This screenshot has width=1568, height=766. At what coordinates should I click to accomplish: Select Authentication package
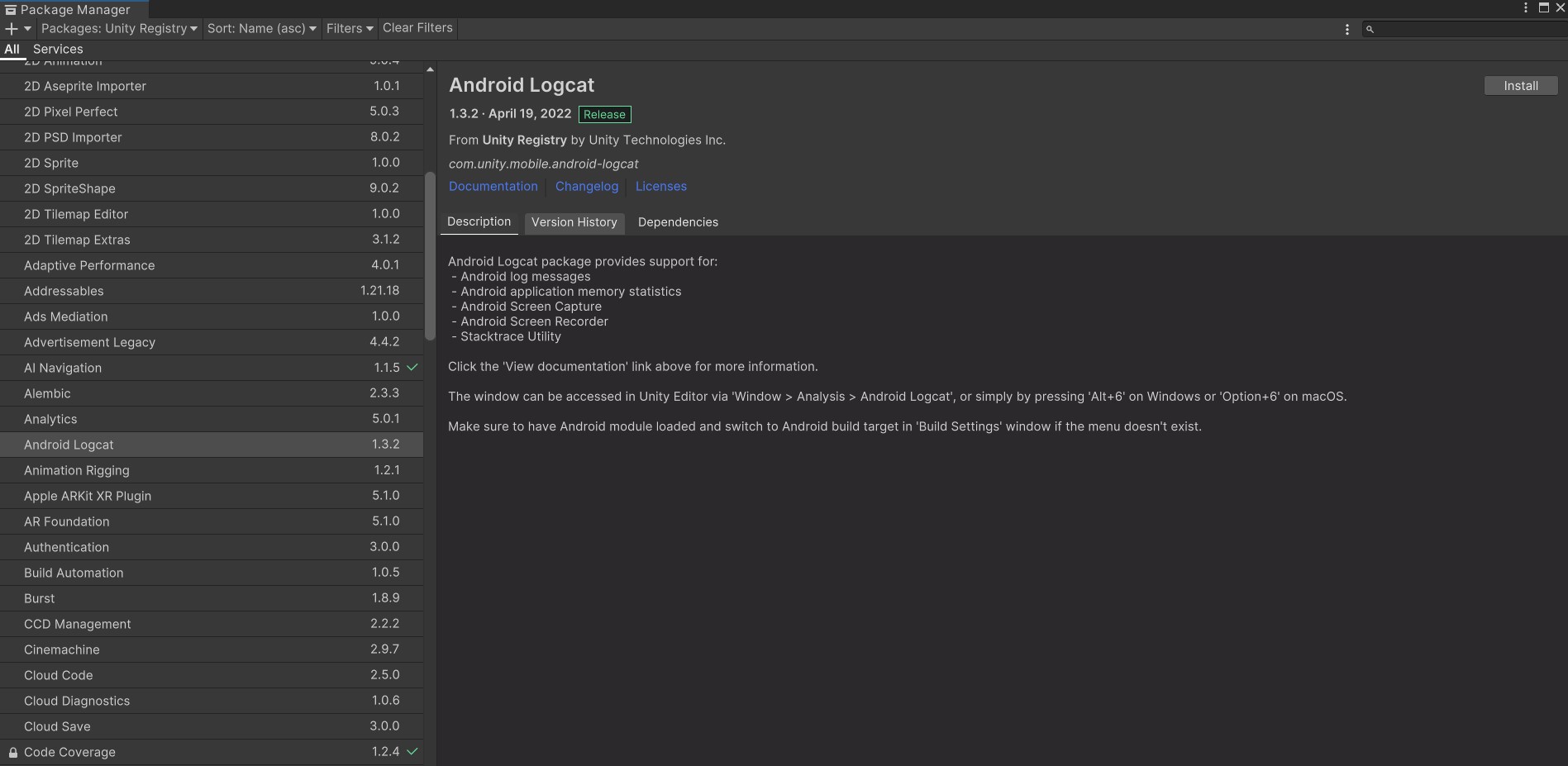(x=212, y=547)
